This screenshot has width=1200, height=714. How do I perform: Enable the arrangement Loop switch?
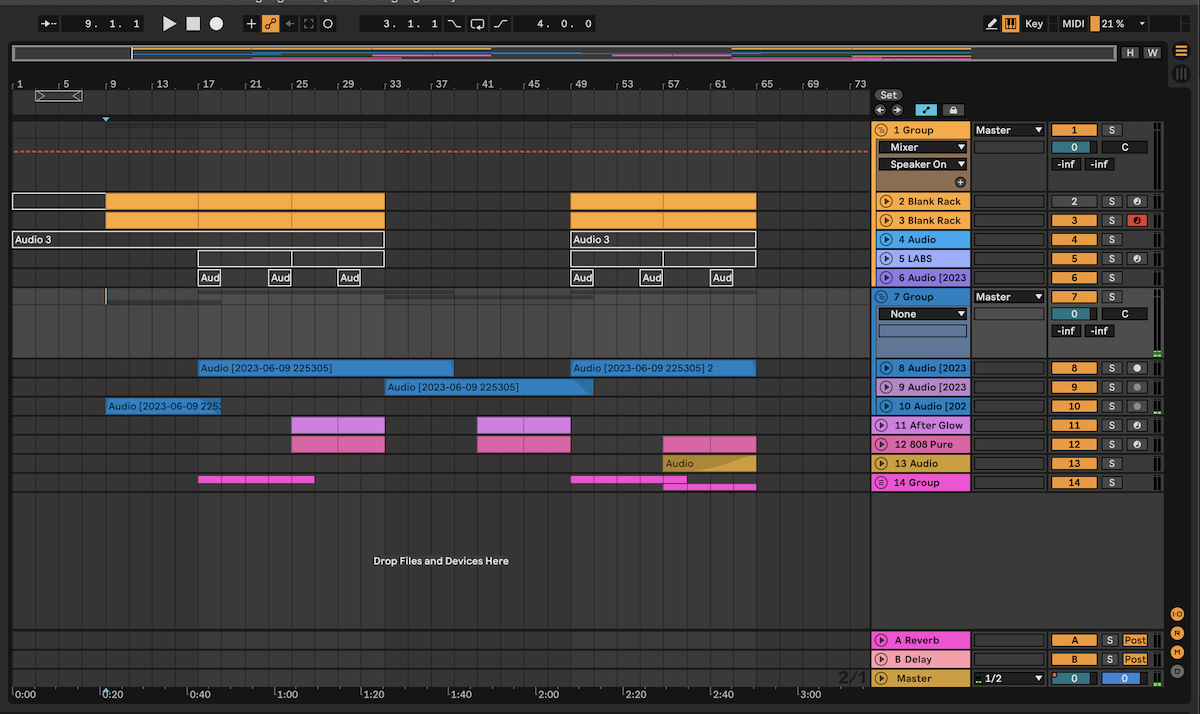point(478,23)
